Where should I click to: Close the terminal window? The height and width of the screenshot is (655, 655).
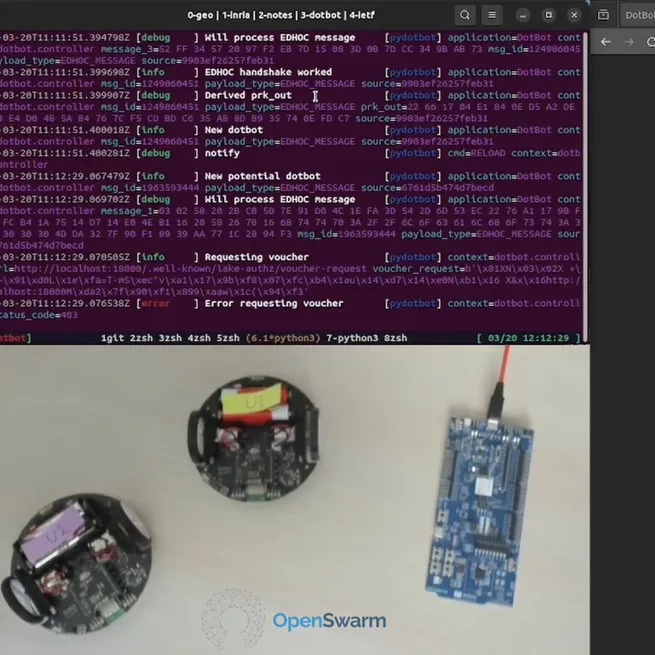[574, 15]
